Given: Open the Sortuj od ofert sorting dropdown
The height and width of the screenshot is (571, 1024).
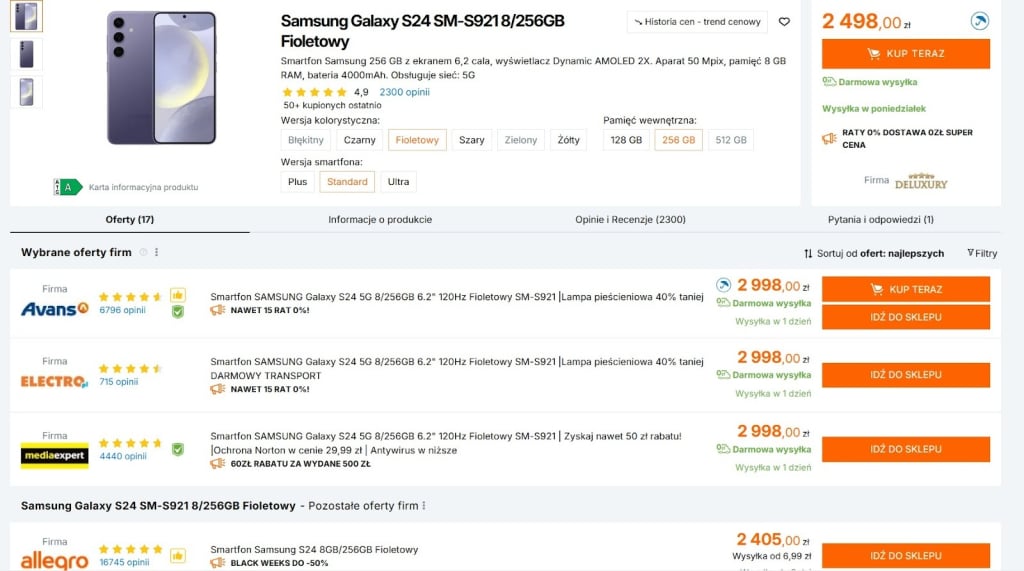Looking at the screenshot, I should [x=874, y=253].
